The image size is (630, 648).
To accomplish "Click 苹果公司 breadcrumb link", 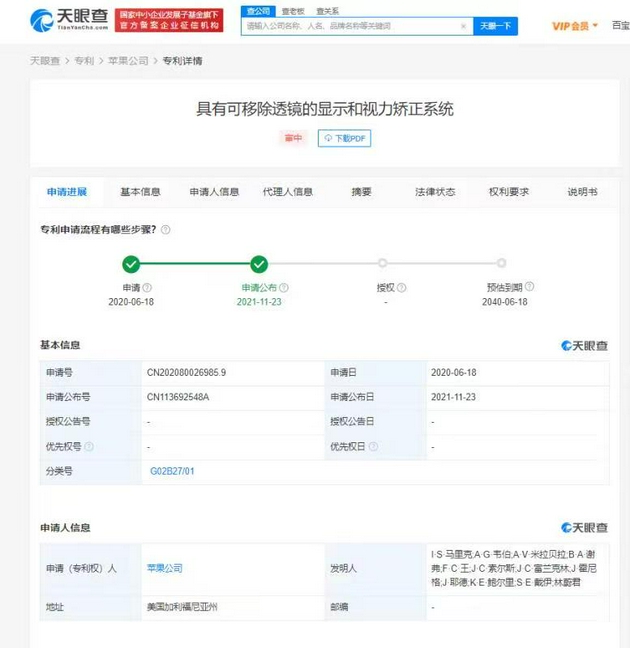I will [128, 61].
